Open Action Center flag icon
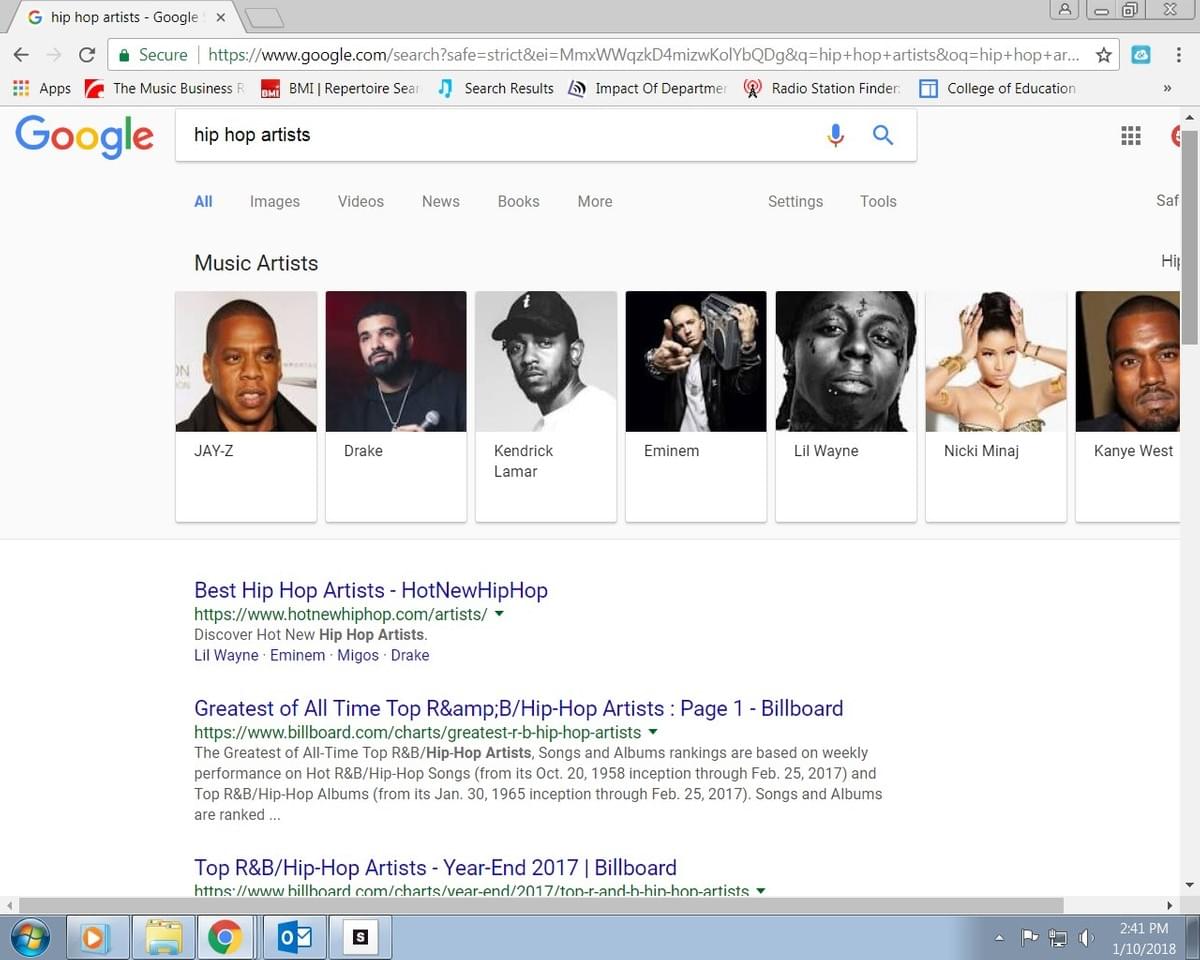 (1030, 938)
